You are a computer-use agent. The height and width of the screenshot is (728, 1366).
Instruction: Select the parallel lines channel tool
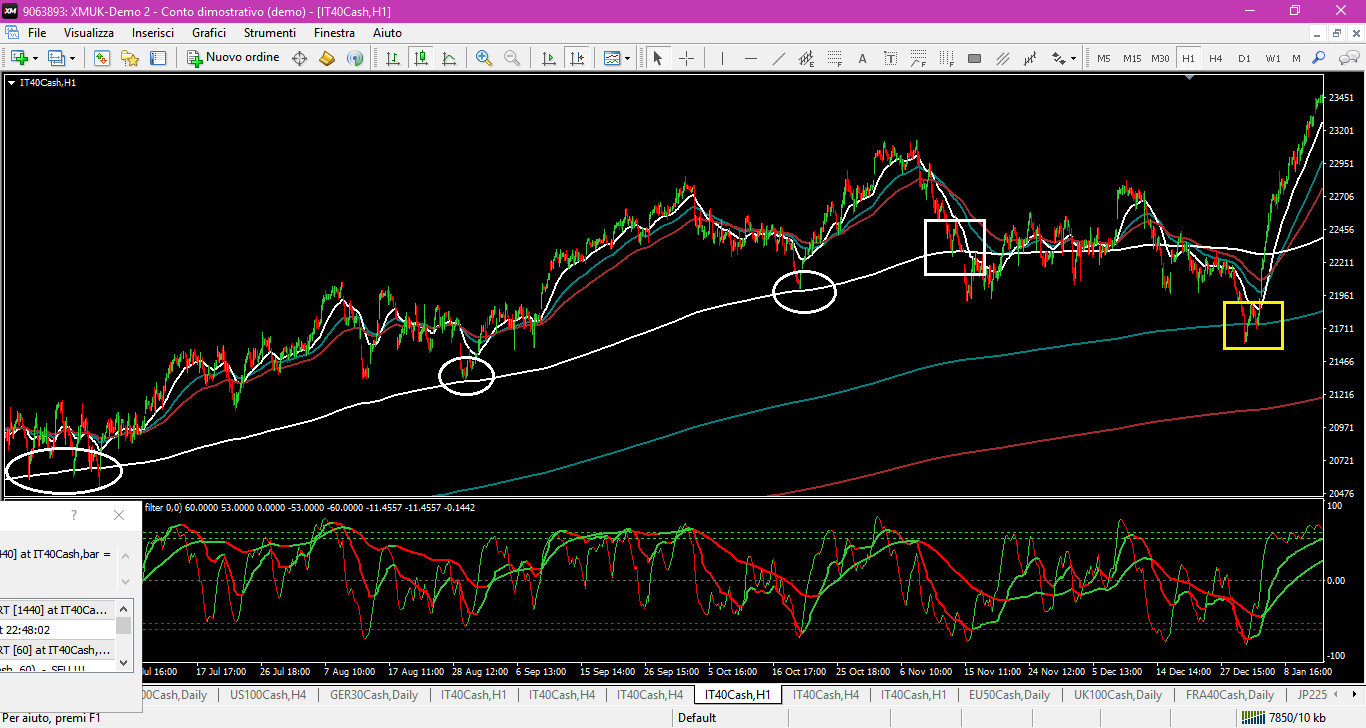click(1002, 58)
